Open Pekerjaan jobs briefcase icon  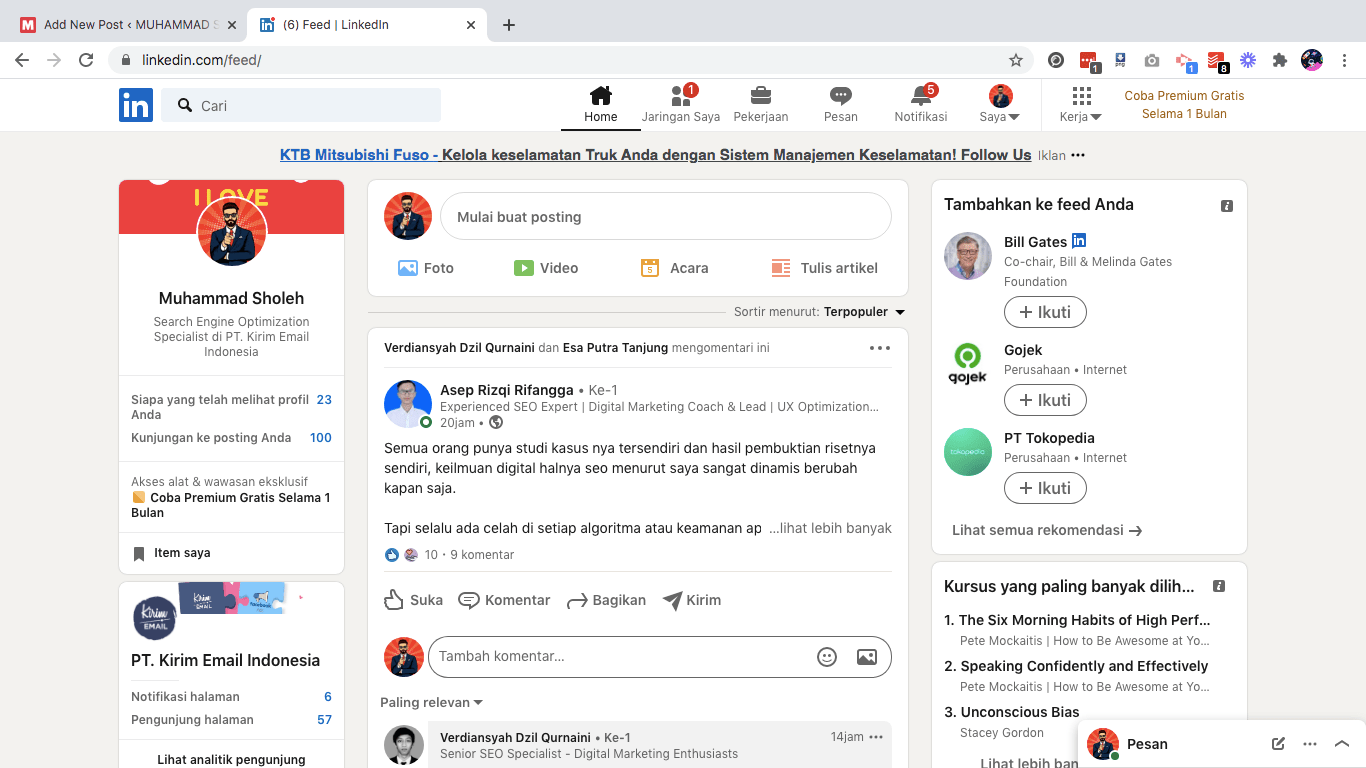761,105
